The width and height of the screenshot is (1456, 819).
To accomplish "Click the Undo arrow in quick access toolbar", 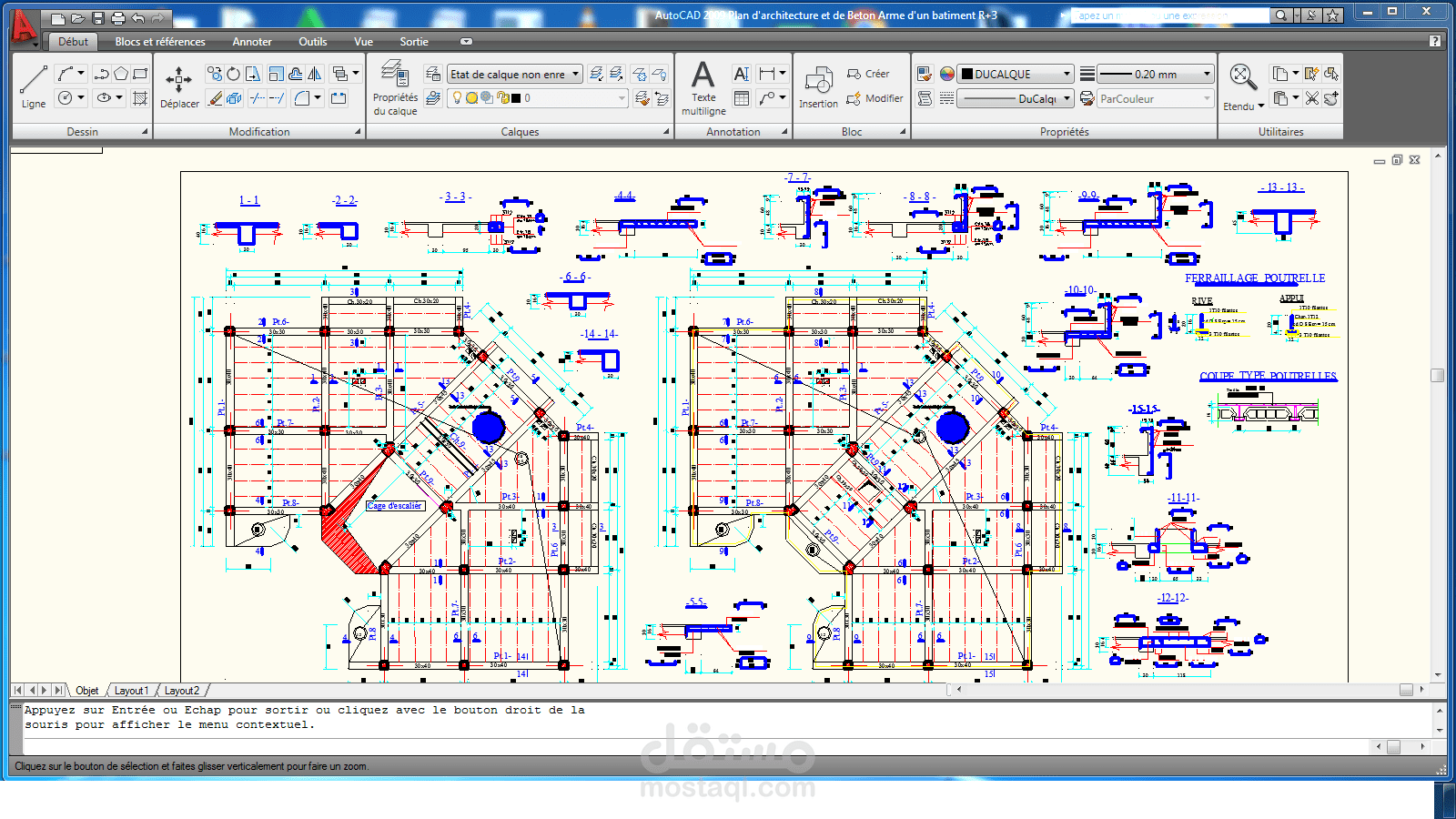I will pyautogui.click(x=137, y=17).
